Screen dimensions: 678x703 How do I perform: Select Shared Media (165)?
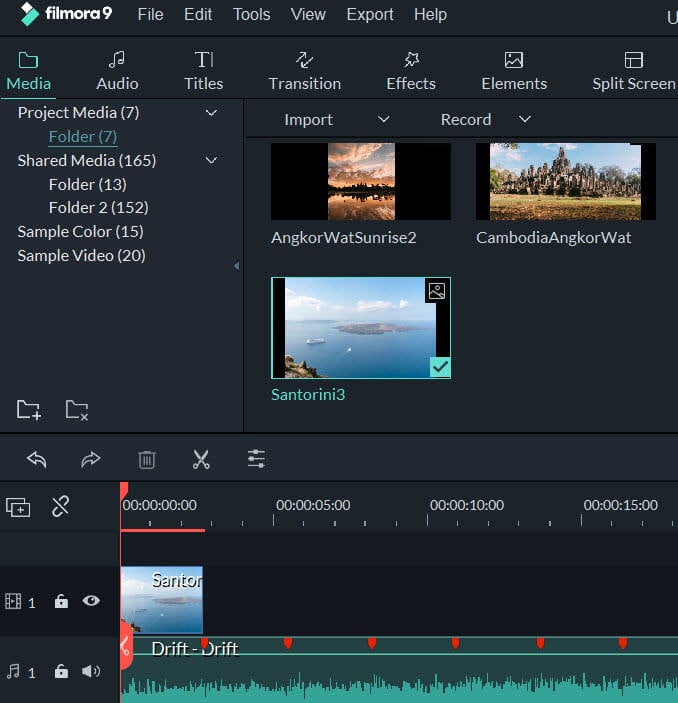[x=87, y=161]
